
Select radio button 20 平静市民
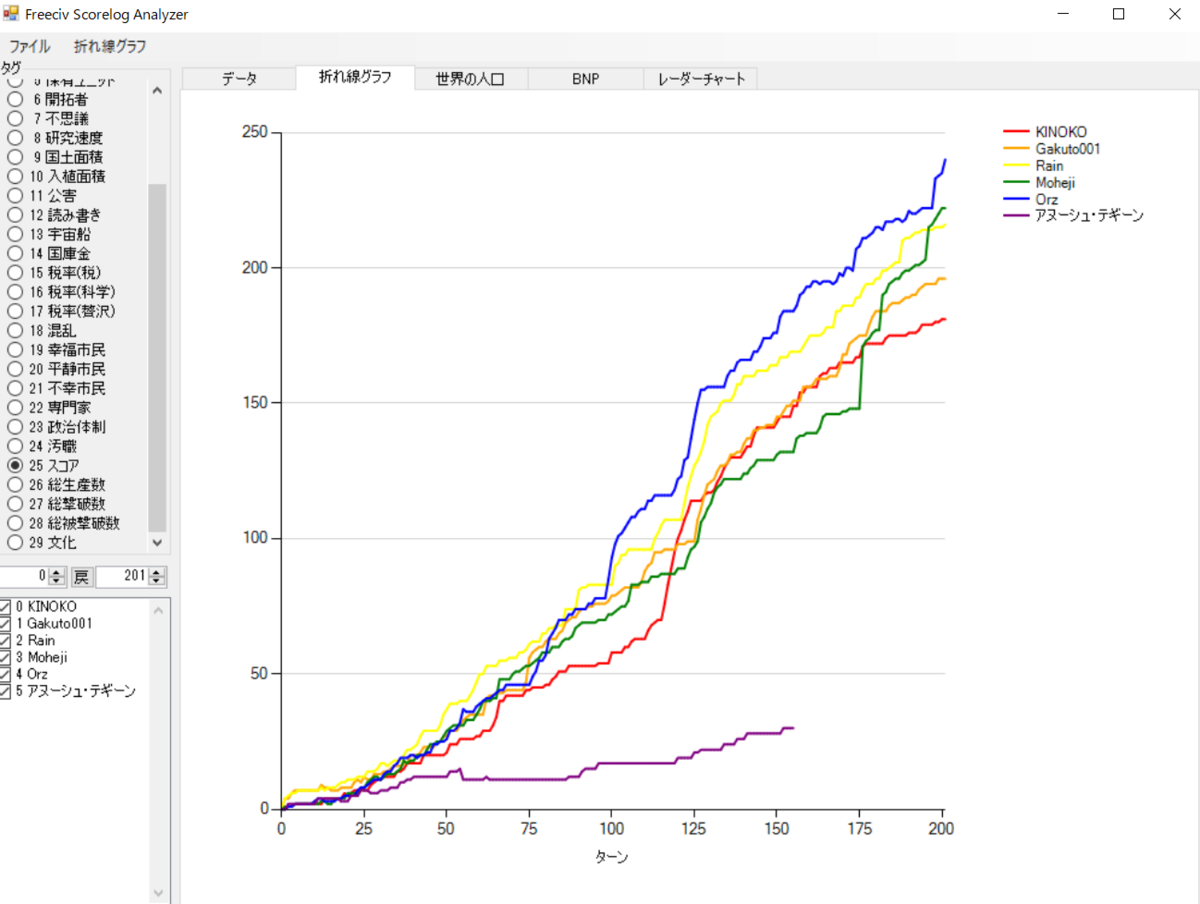tap(15, 369)
